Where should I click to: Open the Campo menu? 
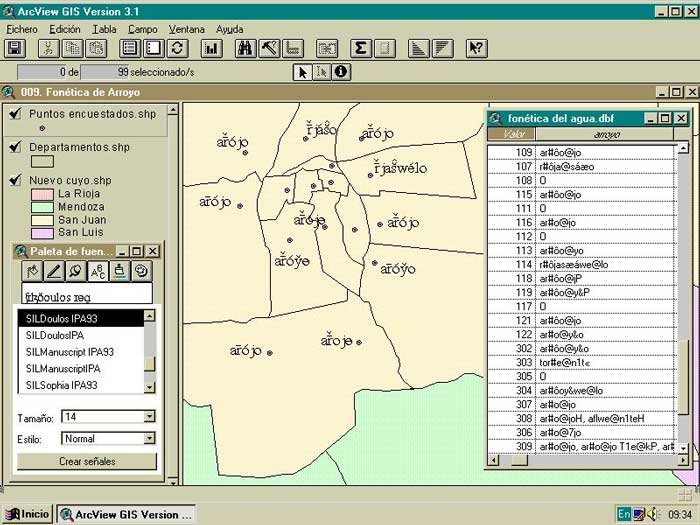click(142, 29)
